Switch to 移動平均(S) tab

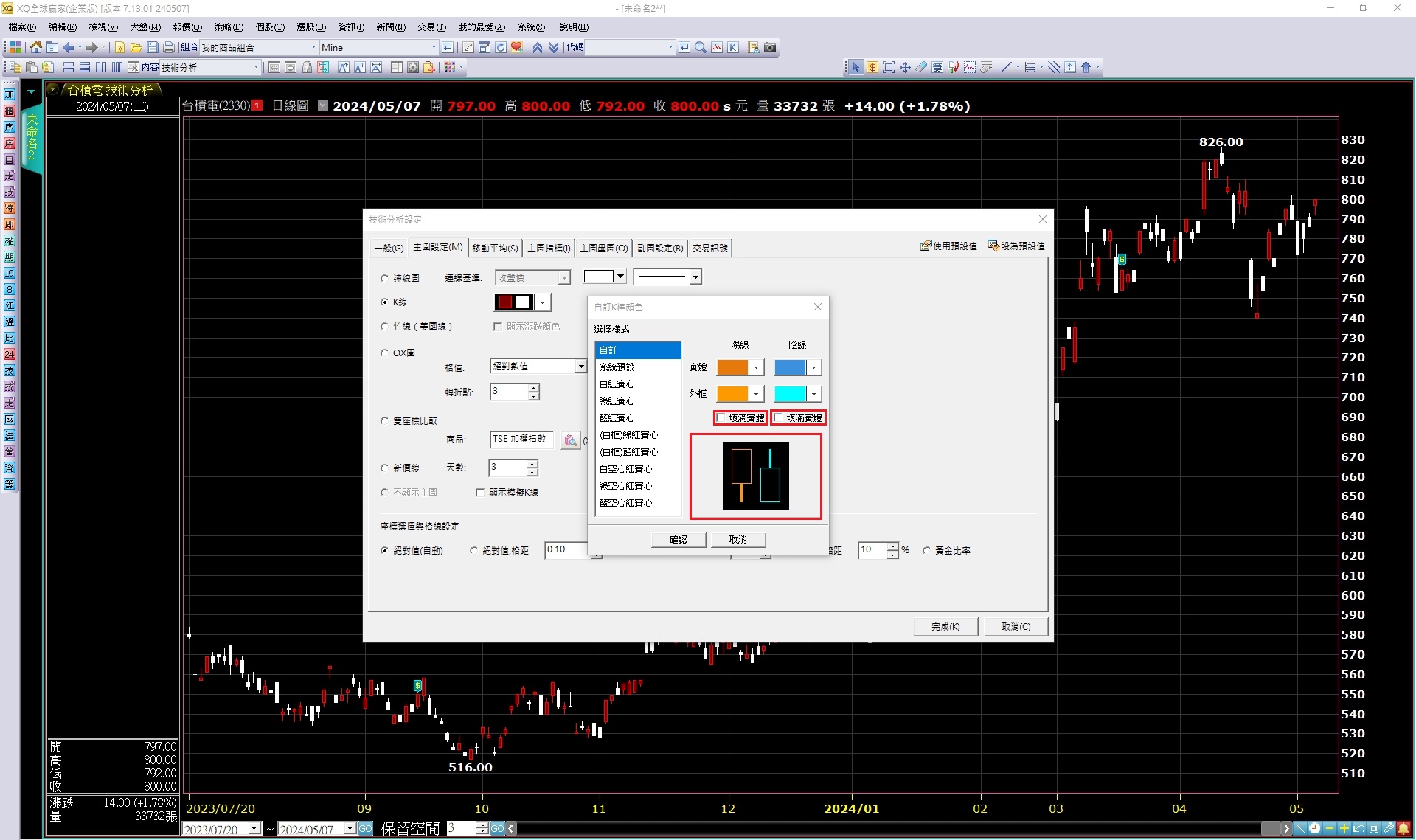point(495,248)
